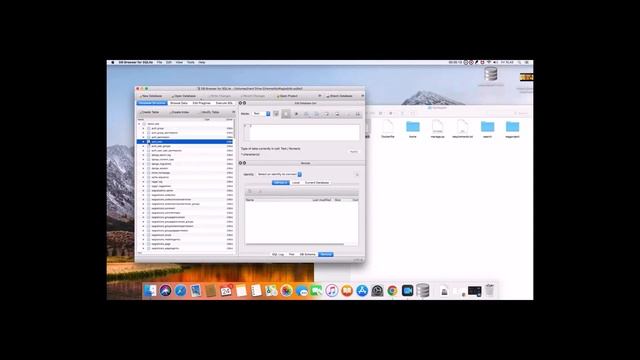Click the Modify Table button
This screenshot has height=360, width=640.
[210, 112]
